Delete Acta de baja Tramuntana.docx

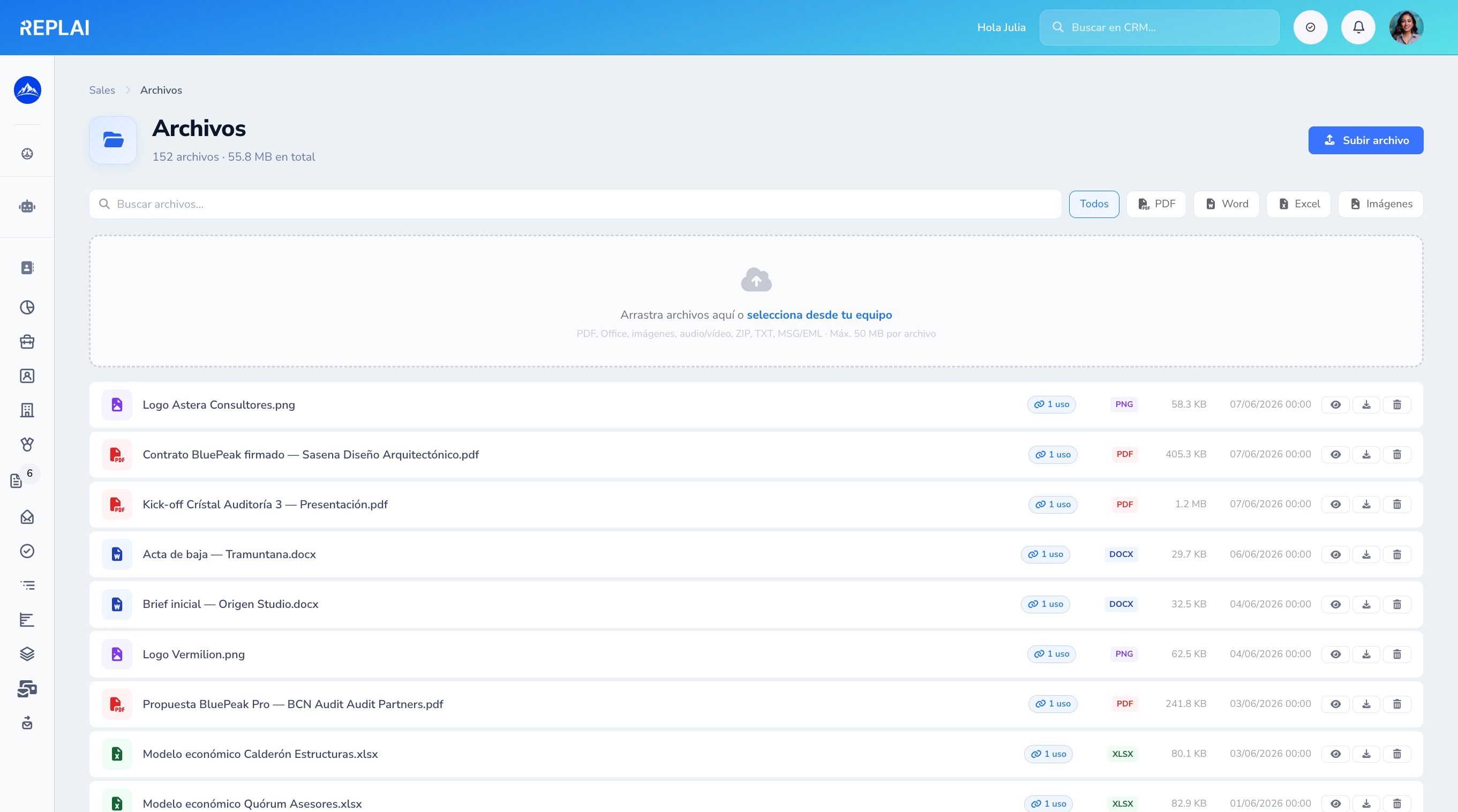[x=1397, y=554]
